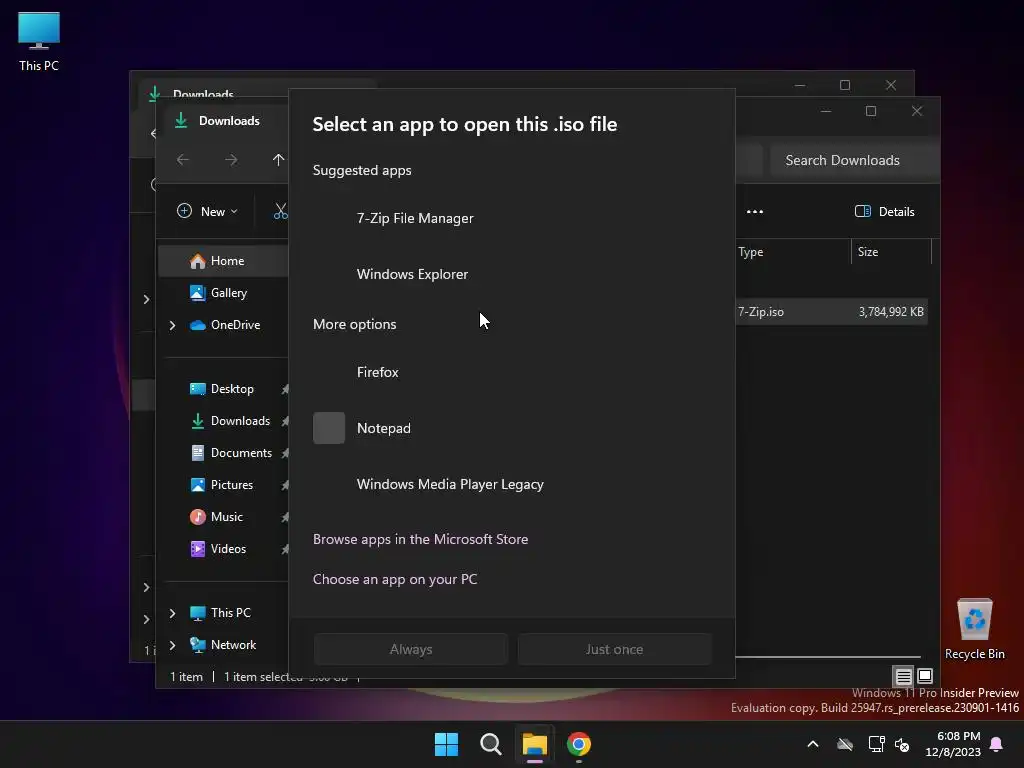This screenshot has height=768, width=1024.
Task: Open the Desktop quick access folder
Action: (223, 389)
